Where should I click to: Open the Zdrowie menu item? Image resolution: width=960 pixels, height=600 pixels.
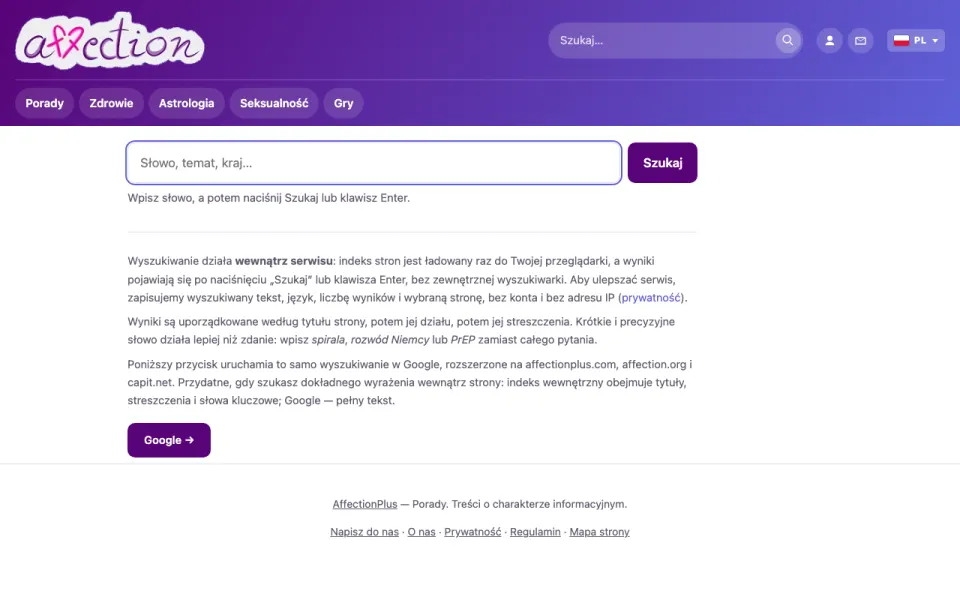(x=111, y=103)
